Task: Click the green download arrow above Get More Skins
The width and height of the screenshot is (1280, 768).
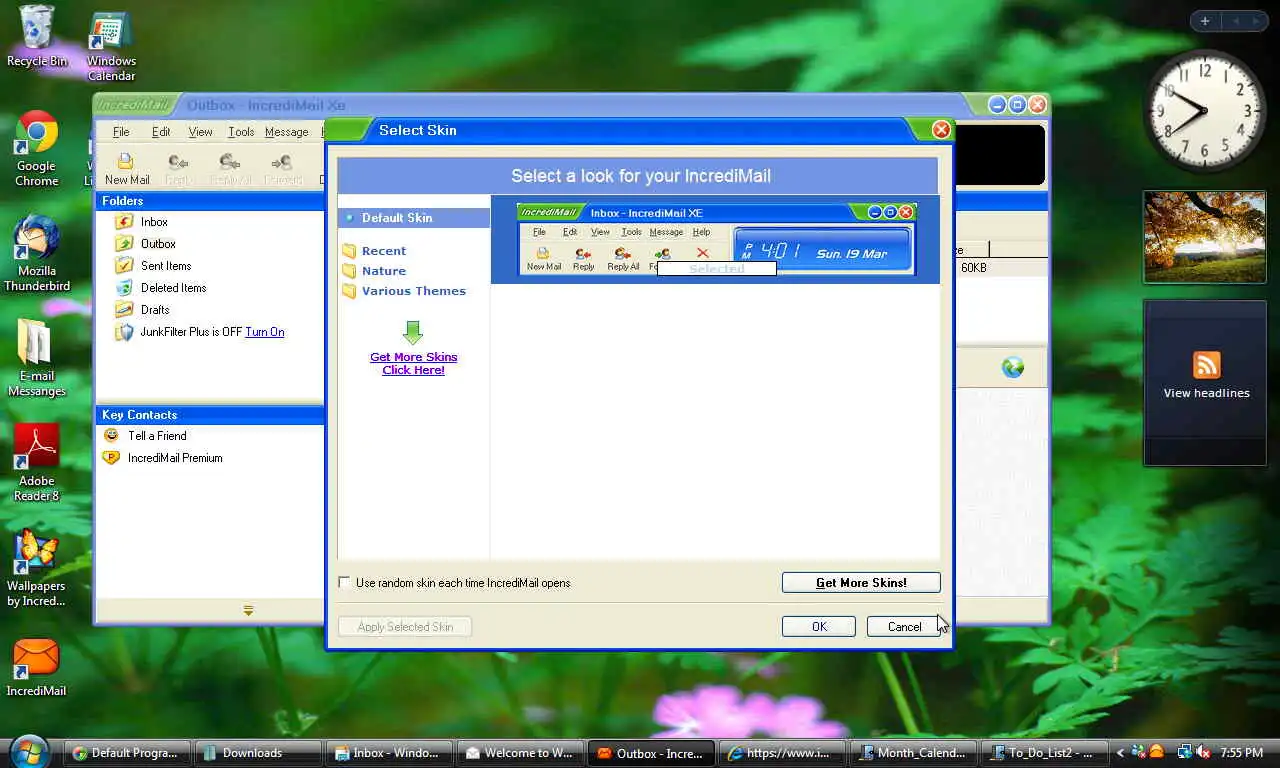Action: (413, 332)
